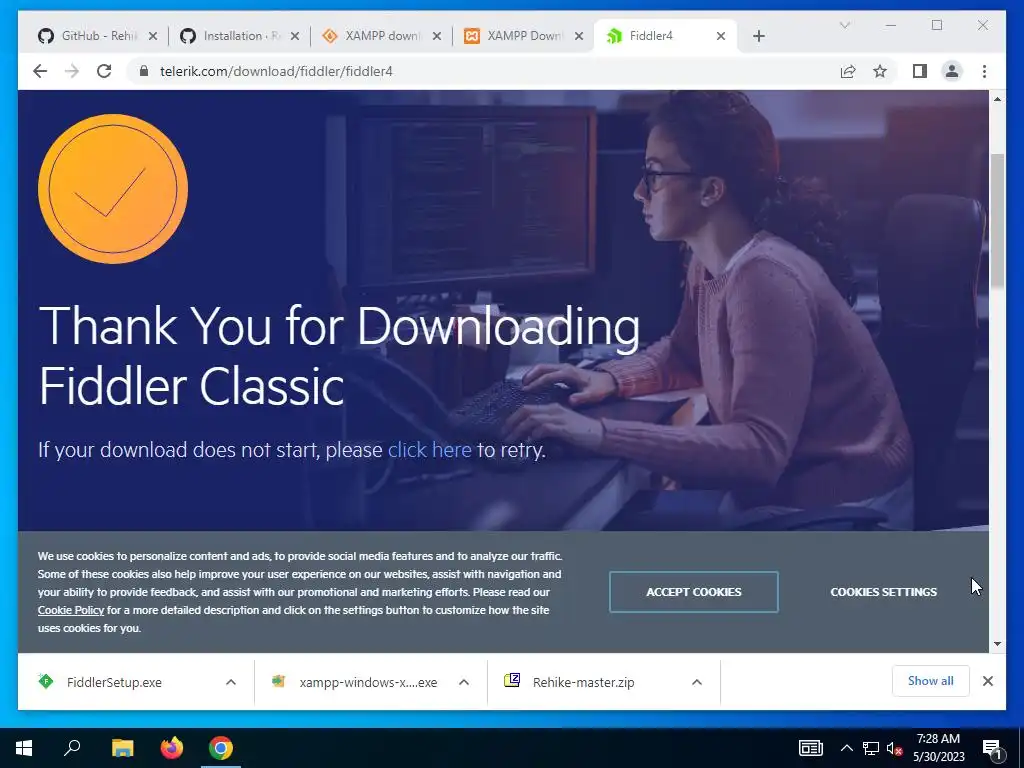The image size is (1024, 768).
Task: Open Chrome side panel icon
Action: point(920,71)
